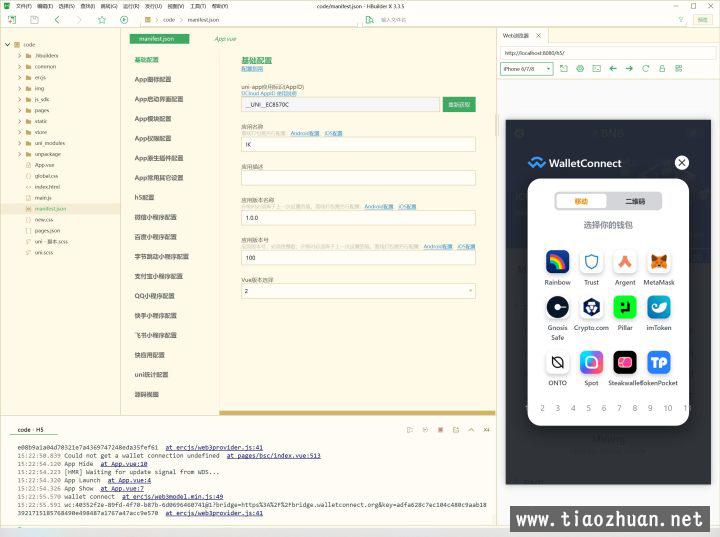Open the Run menu
The width and height of the screenshot is (720, 537).
tap(131, 6)
